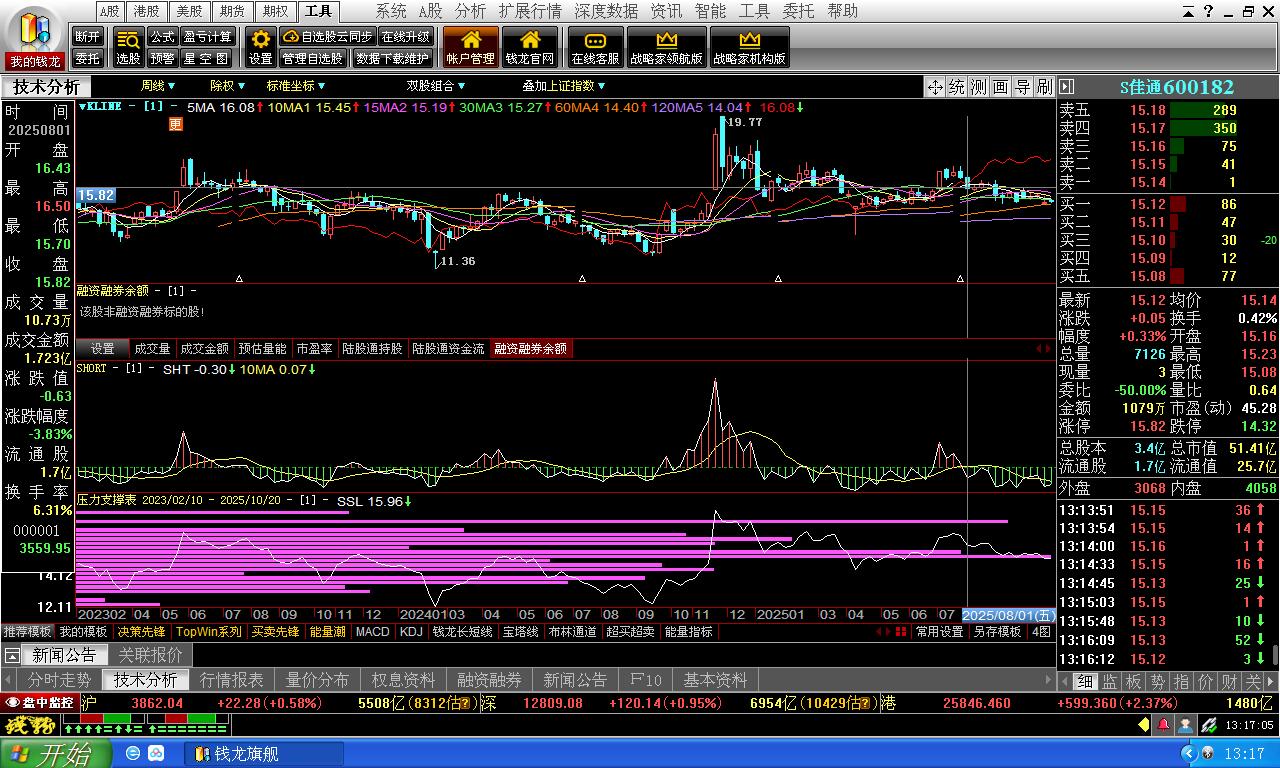Image resolution: width=1280 pixels, height=768 pixels.
Task: Click the 选股 stock screener icon
Action: point(128,47)
